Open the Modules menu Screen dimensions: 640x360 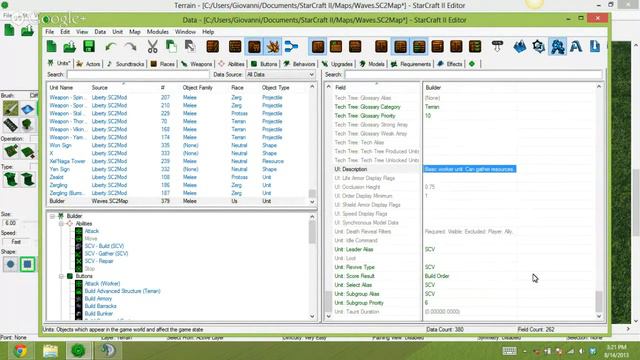tap(158, 32)
